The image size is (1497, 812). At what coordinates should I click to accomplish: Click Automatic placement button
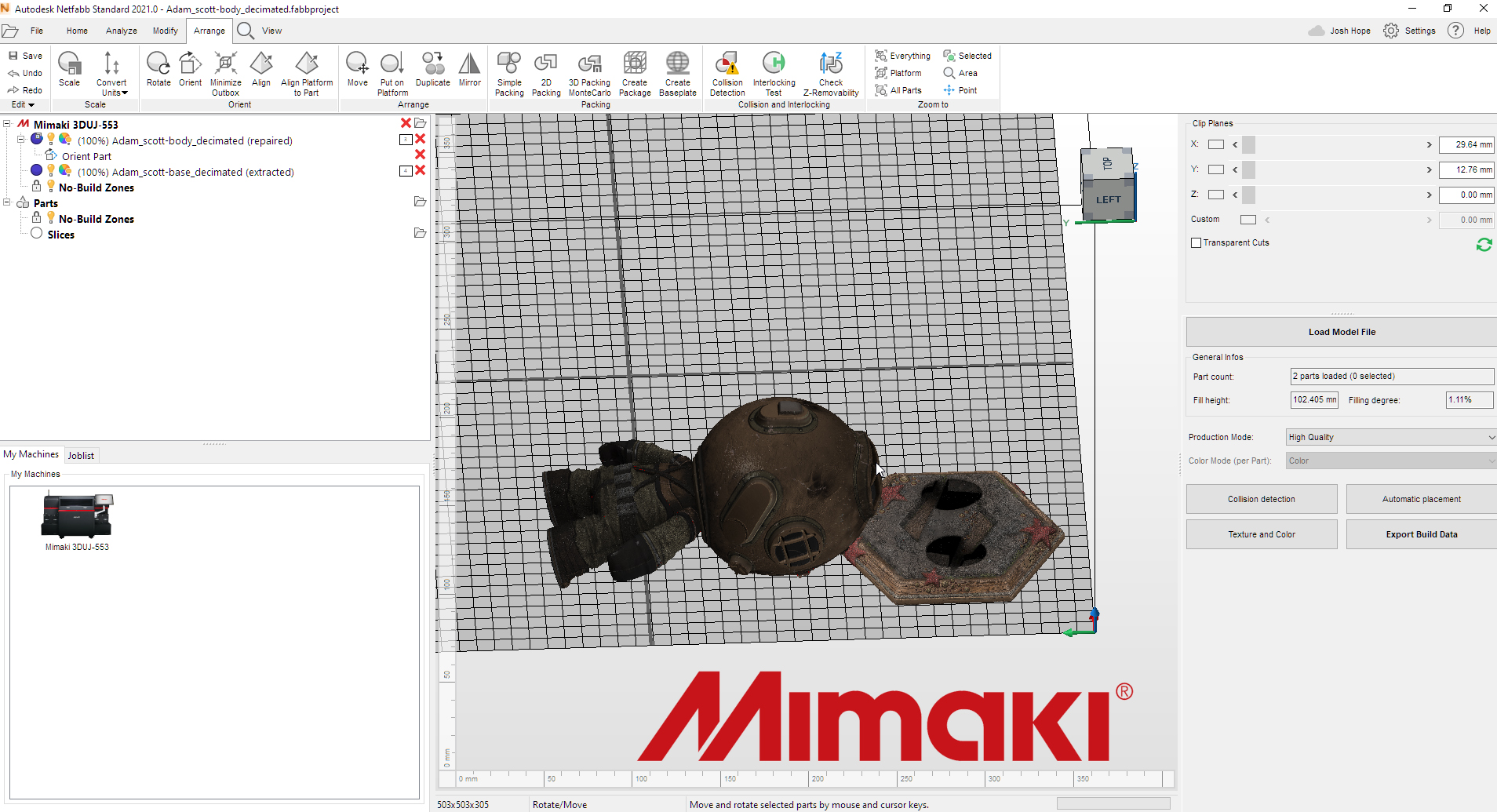(x=1422, y=499)
